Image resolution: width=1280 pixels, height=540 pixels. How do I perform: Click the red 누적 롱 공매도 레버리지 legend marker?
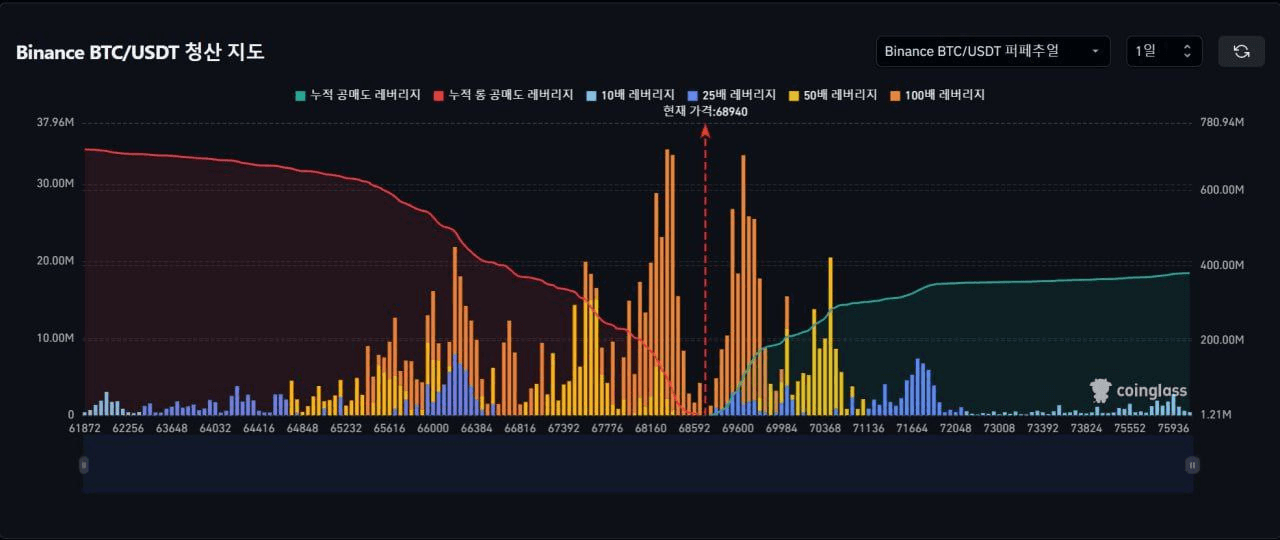[438, 95]
